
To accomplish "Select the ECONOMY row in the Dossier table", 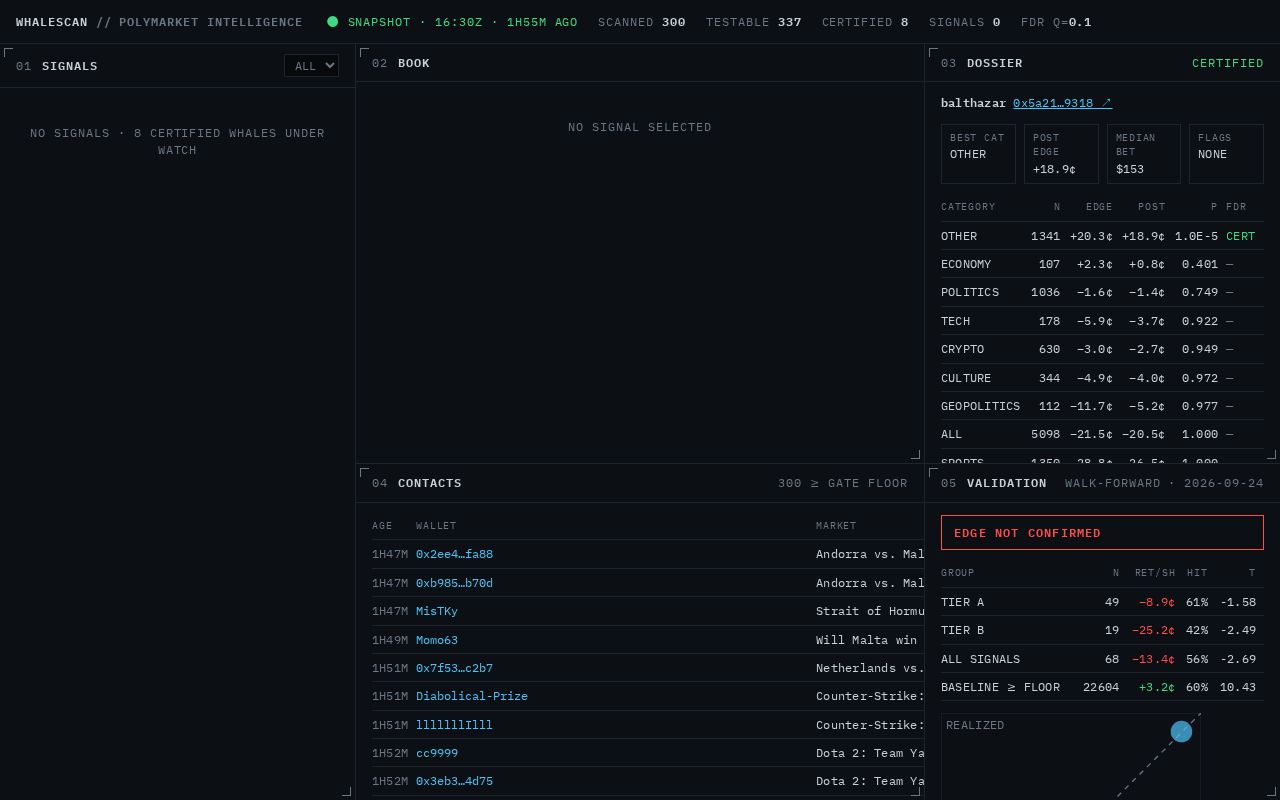I will click(1102, 264).
